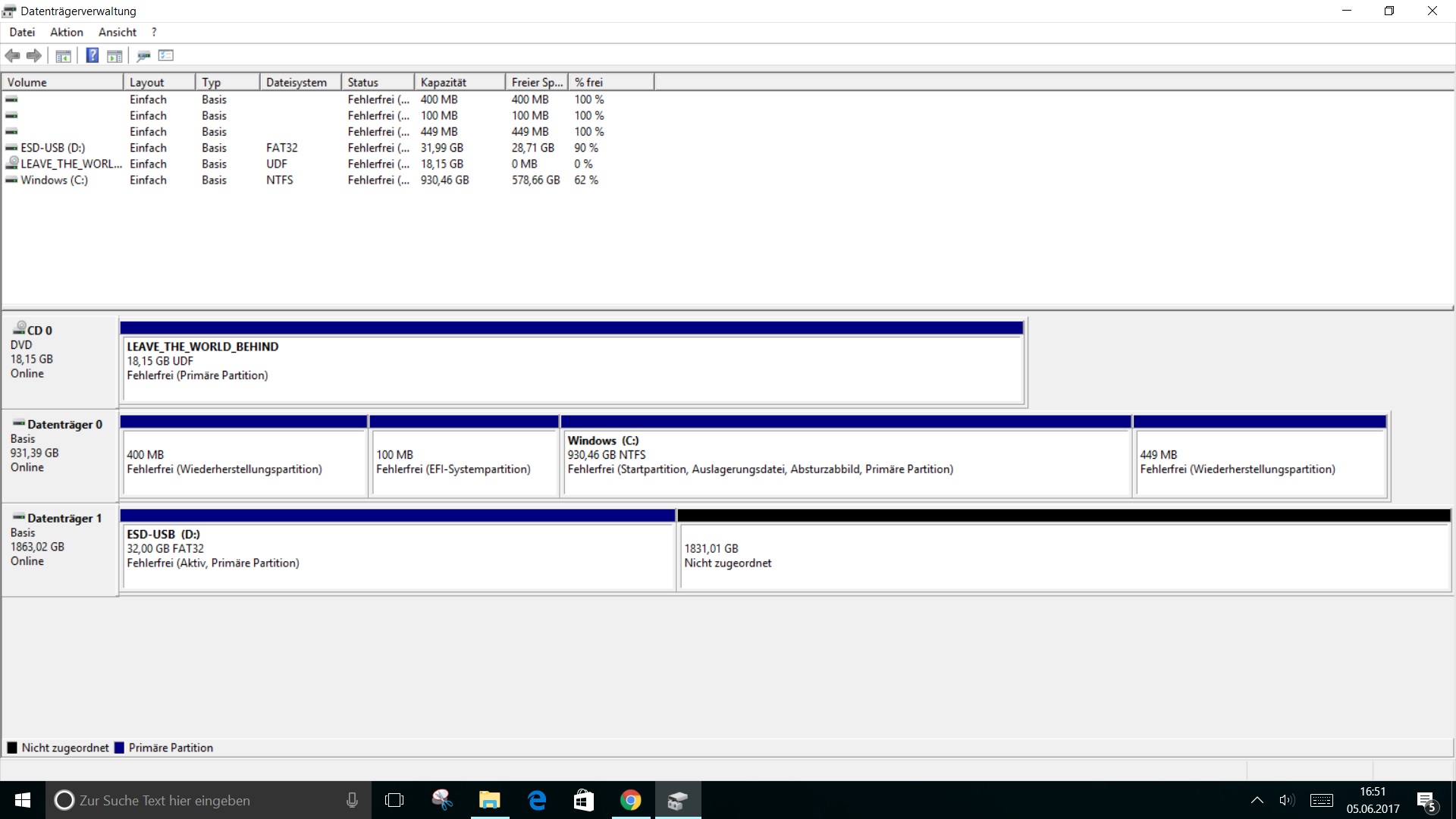Select the Windows (C:) volume row
Viewport: 1456px width, 819px height.
click(x=54, y=180)
